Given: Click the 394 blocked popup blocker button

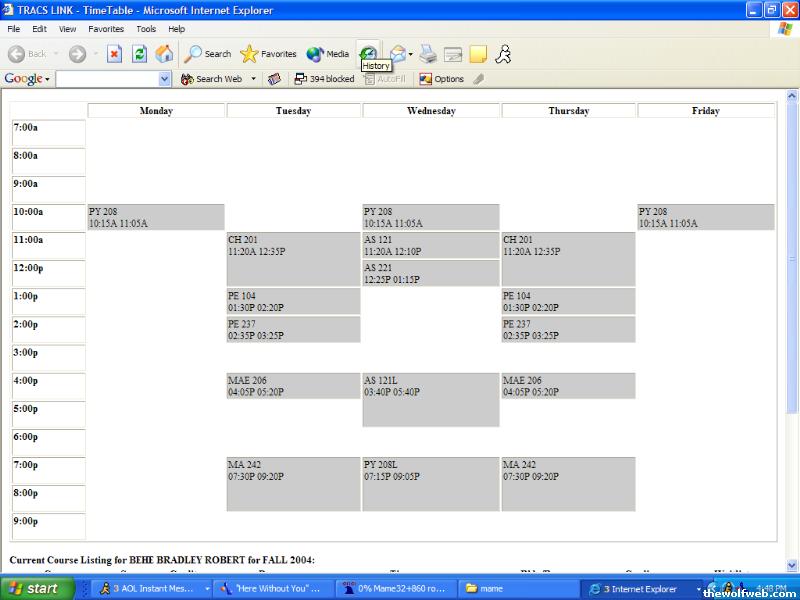Looking at the screenshot, I should click(x=323, y=79).
